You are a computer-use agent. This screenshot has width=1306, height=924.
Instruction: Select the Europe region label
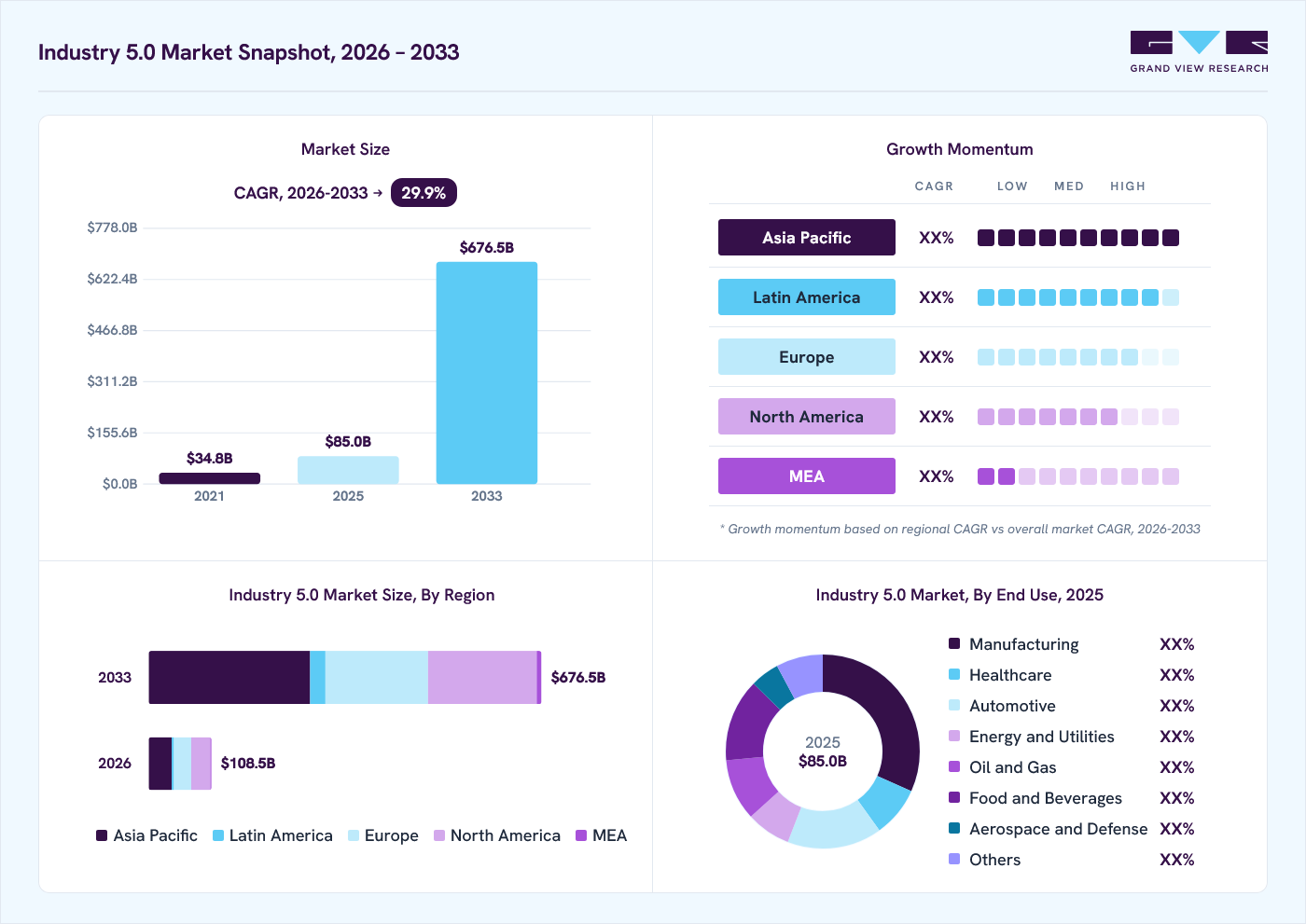pyautogui.click(x=807, y=357)
